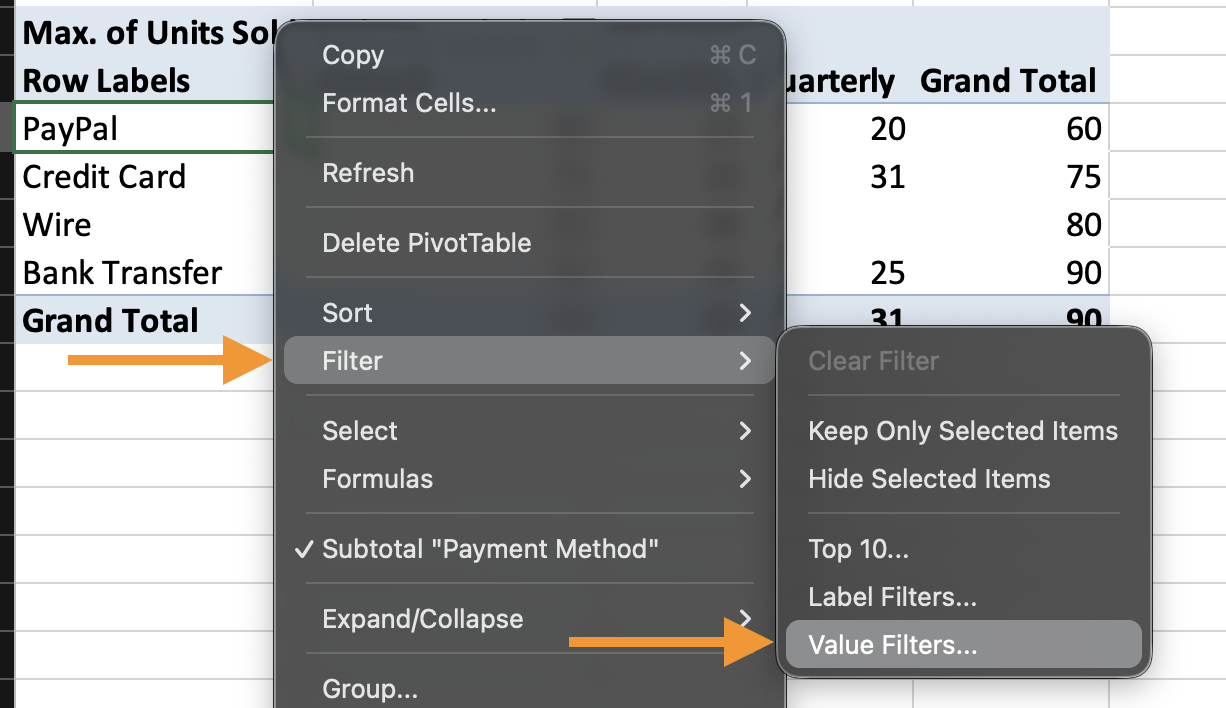Image resolution: width=1226 pixels, height=708 pixels.
Task: Select Delete PivotTable option
Action: coord(426,243)
